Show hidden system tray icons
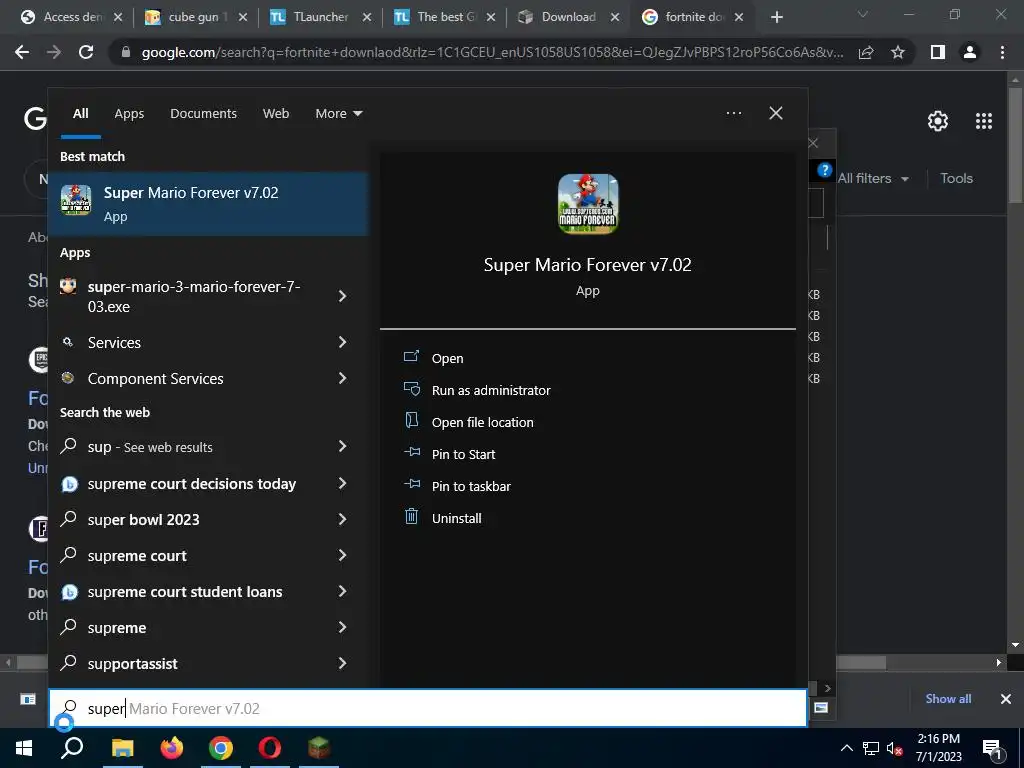 click(846, 748)
